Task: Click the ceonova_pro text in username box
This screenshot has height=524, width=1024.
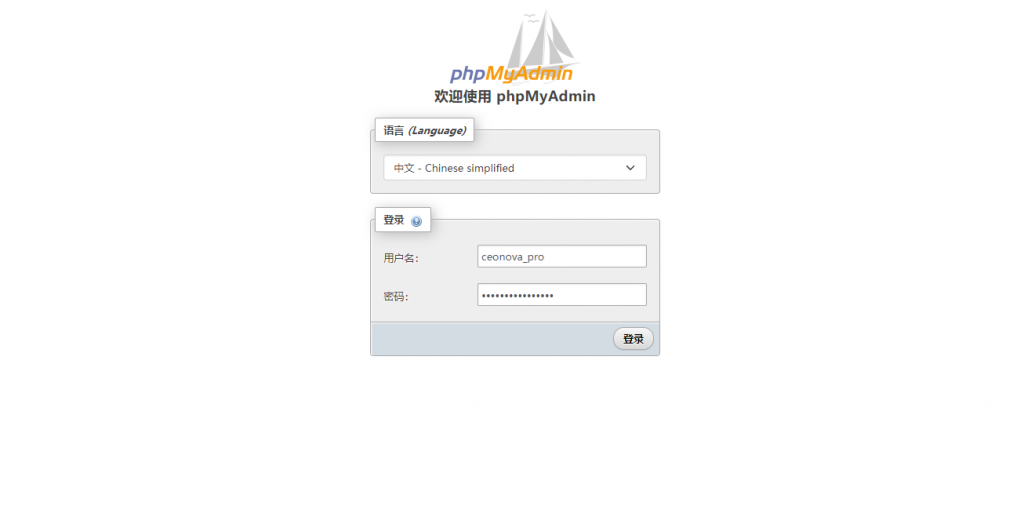Action: (x=513, y=257)
